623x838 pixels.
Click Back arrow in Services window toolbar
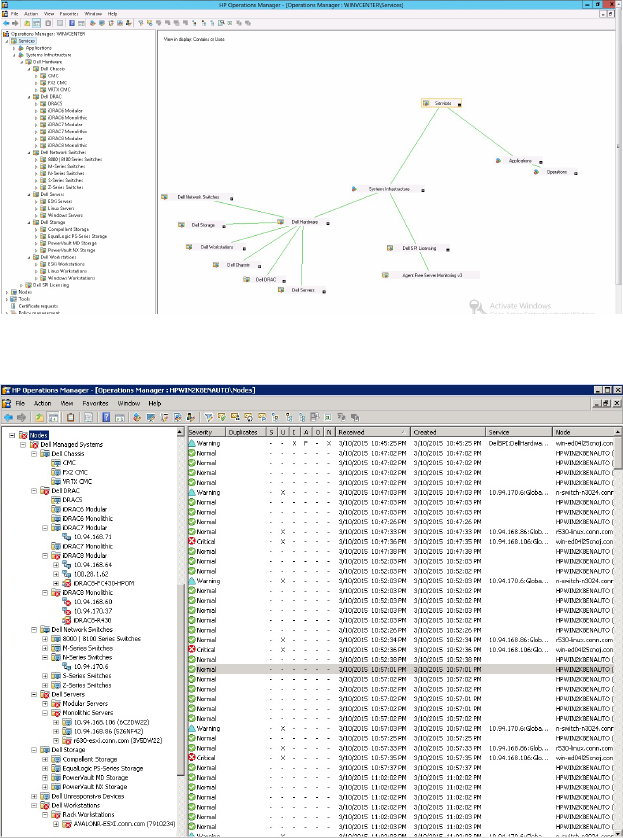(6, 23)
